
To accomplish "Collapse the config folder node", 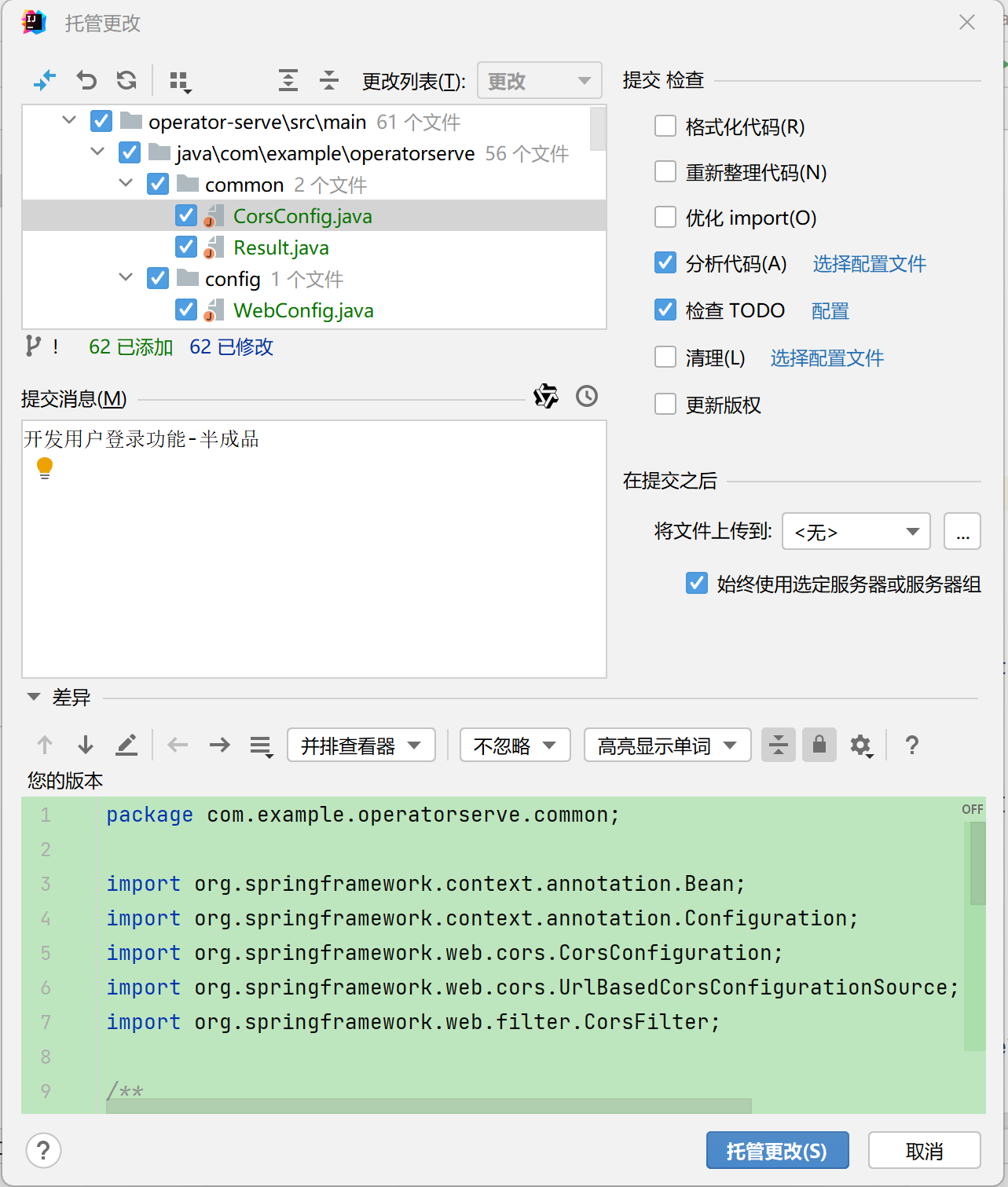I will click(126, 278).
